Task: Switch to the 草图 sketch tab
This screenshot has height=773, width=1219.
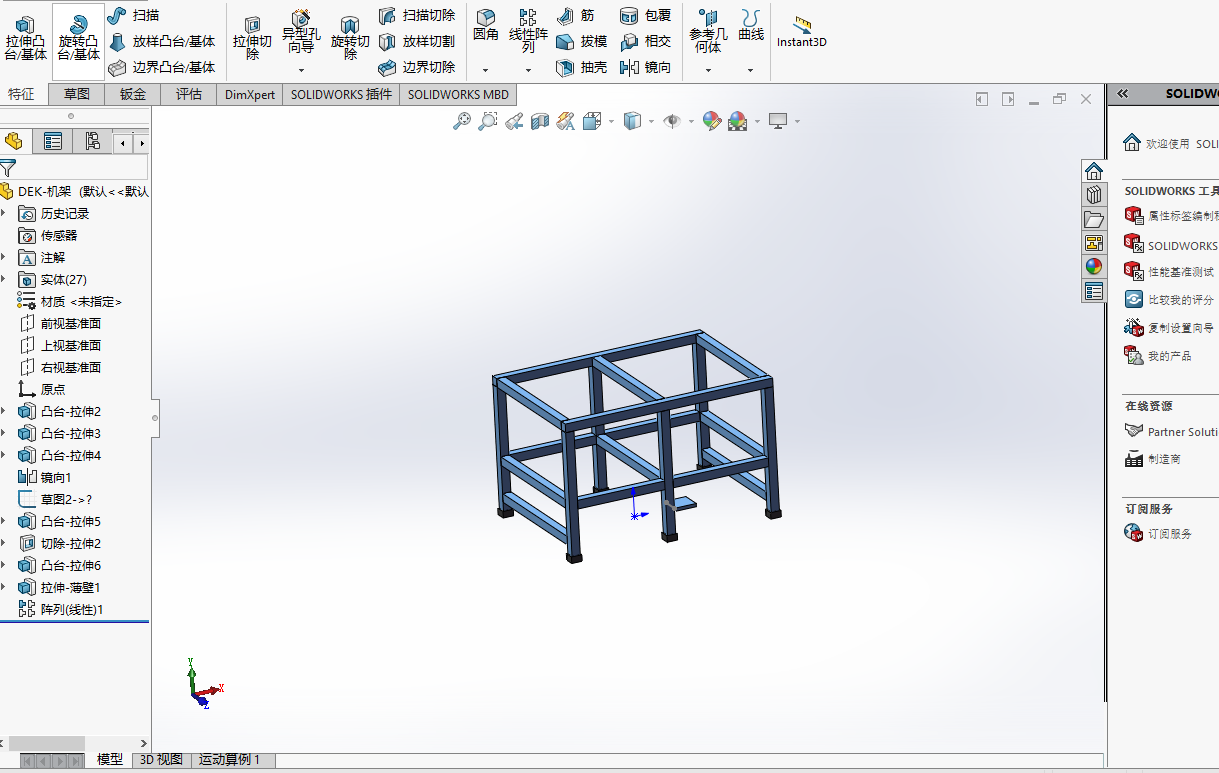Action: [x=77, y=94]
